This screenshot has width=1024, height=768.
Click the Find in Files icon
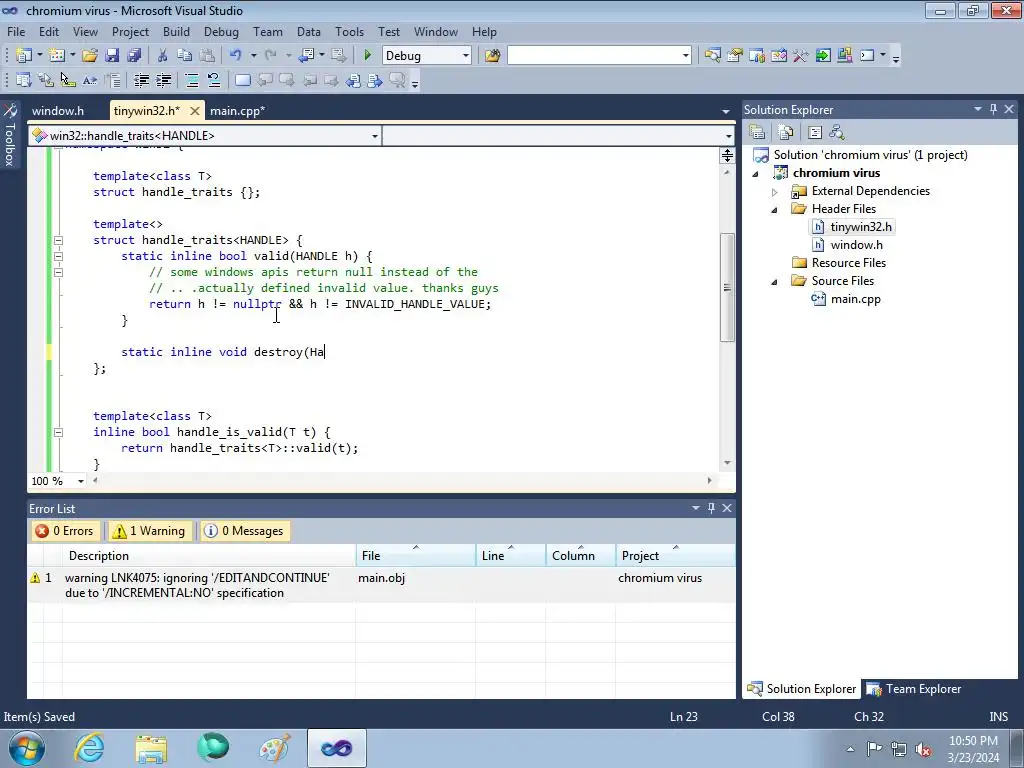tap(492, 56)
